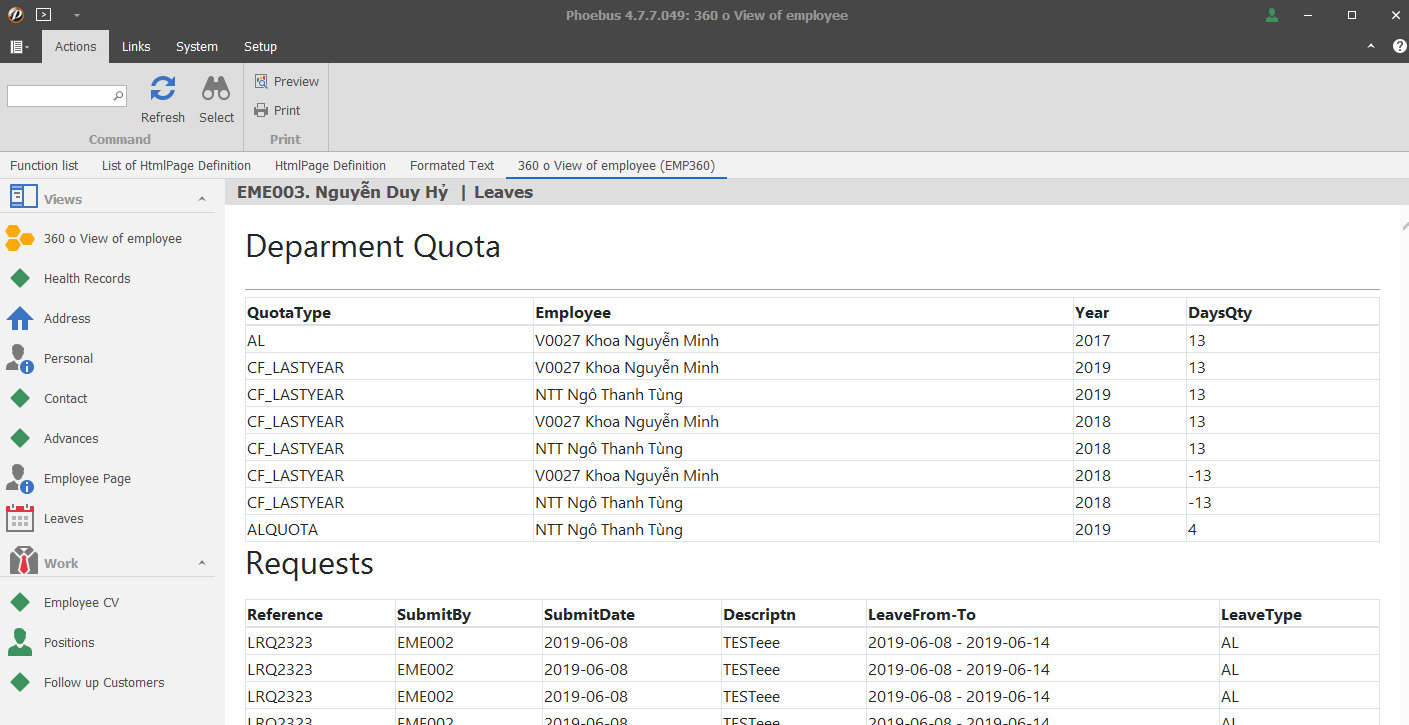The height and width of the screenshot is (725, 1409).
Task: Open the Setup ribbon tab
Action: coord(261,46)
